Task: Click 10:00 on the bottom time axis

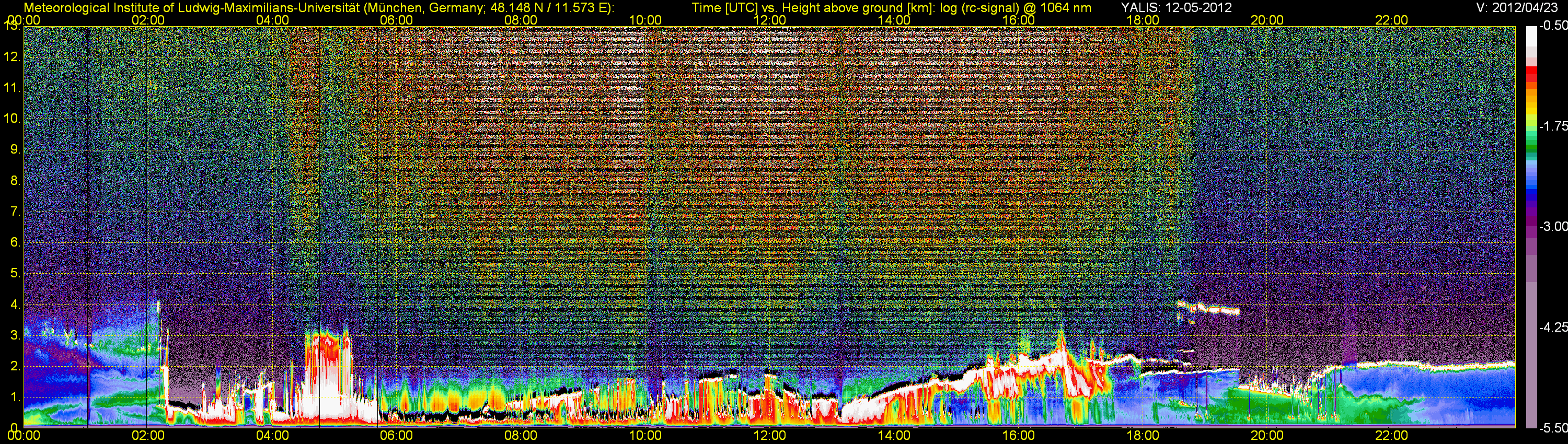Action: 645,436
